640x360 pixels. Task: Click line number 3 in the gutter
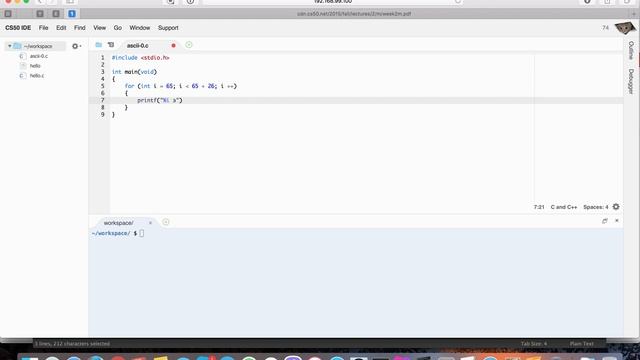(102, 72)
